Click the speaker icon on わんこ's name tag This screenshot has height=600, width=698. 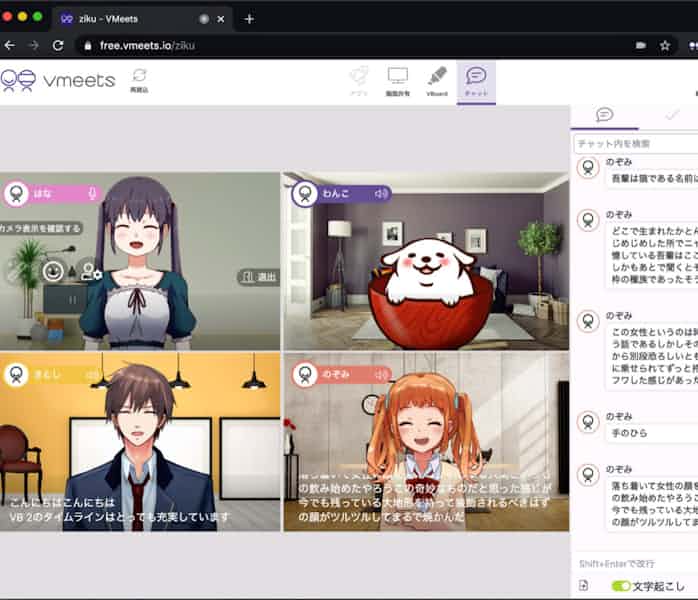click(x=380, y=194)
